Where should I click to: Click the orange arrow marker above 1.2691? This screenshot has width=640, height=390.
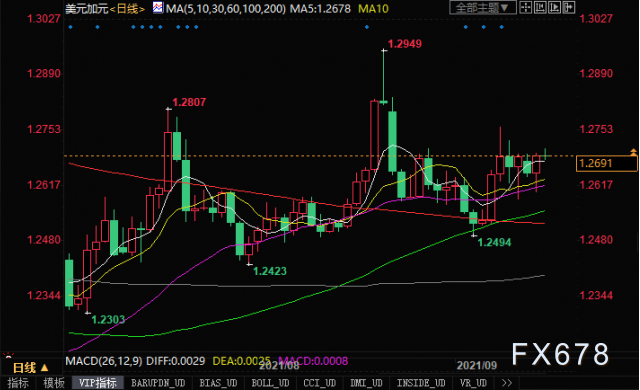click(x=633, y=152)
